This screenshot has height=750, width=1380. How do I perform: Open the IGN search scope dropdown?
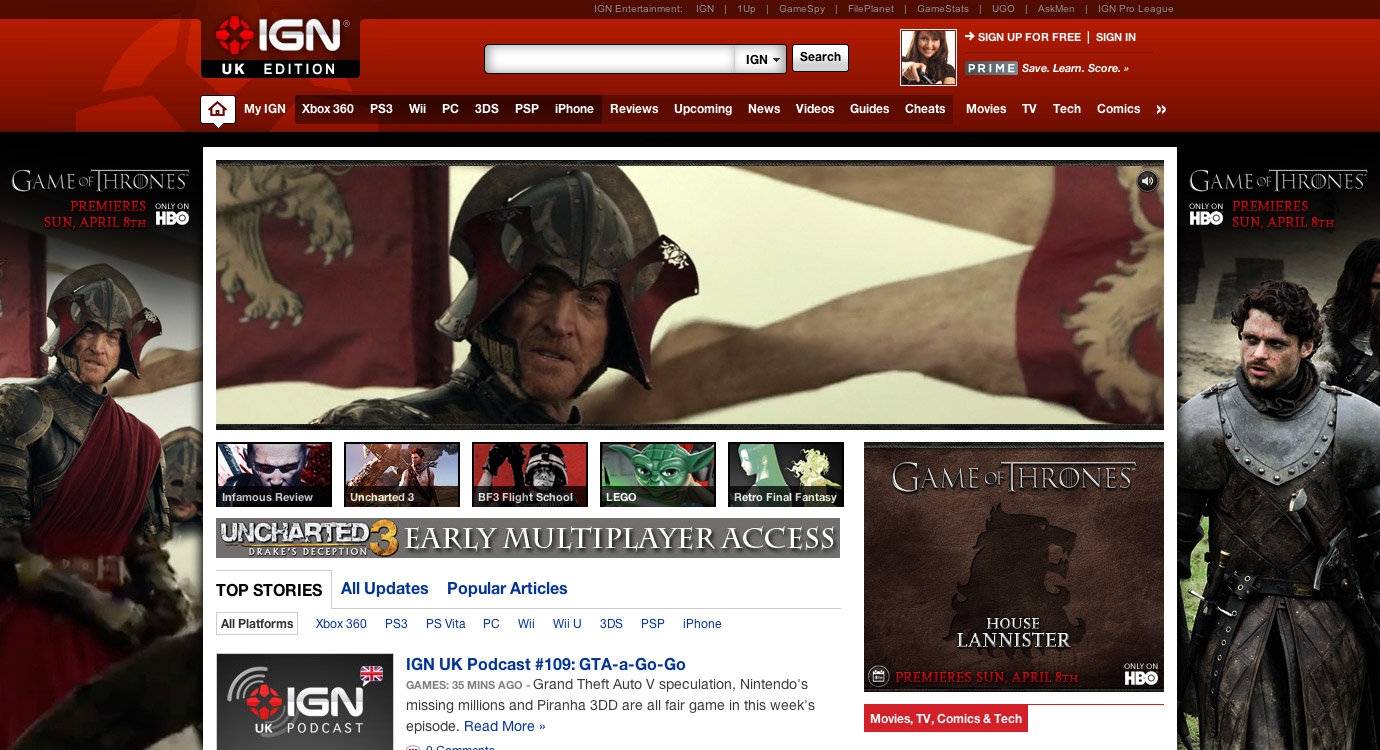coord(762,59)
